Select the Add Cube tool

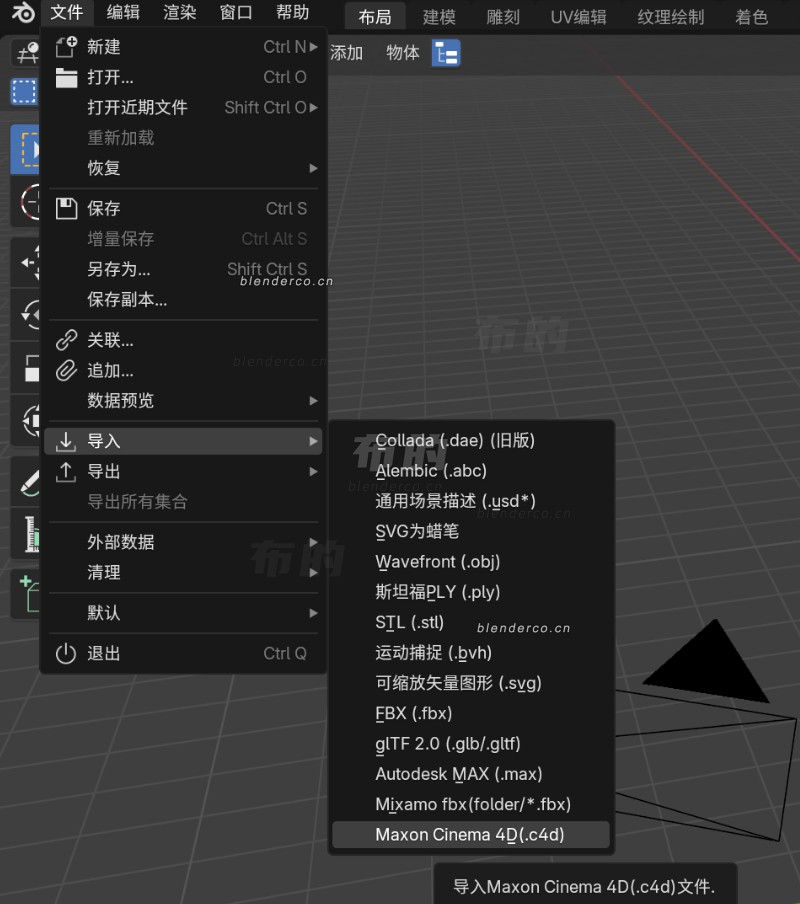click(26, 594)
